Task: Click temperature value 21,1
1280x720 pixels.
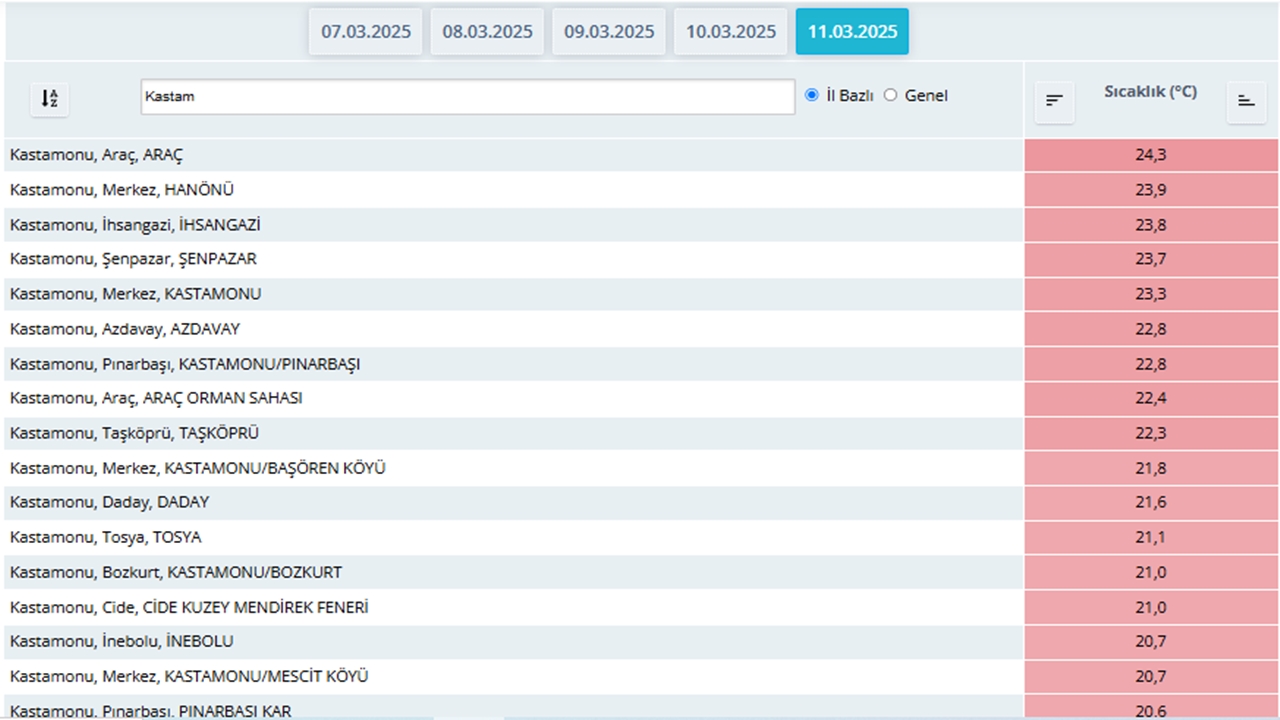Action: 1151,537
